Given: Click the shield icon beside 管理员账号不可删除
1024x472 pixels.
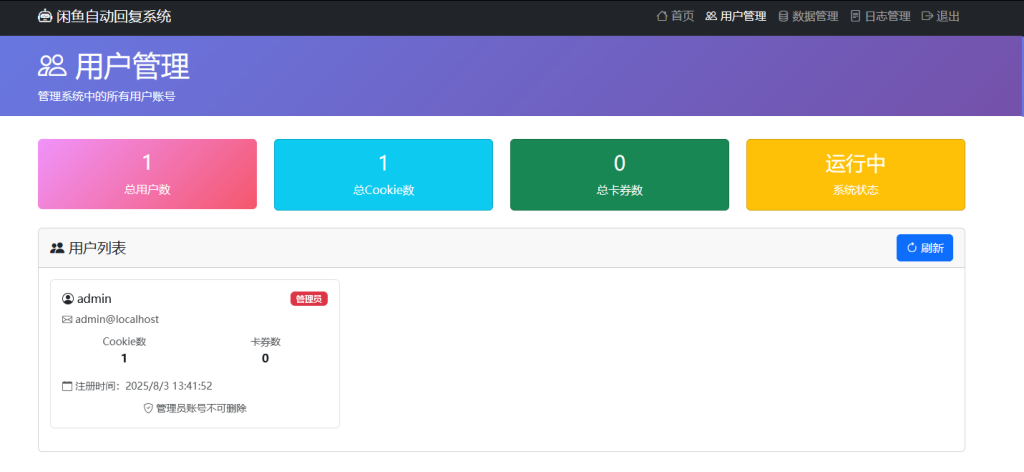Looking at the screenshot, I should [x=149, y=408].
